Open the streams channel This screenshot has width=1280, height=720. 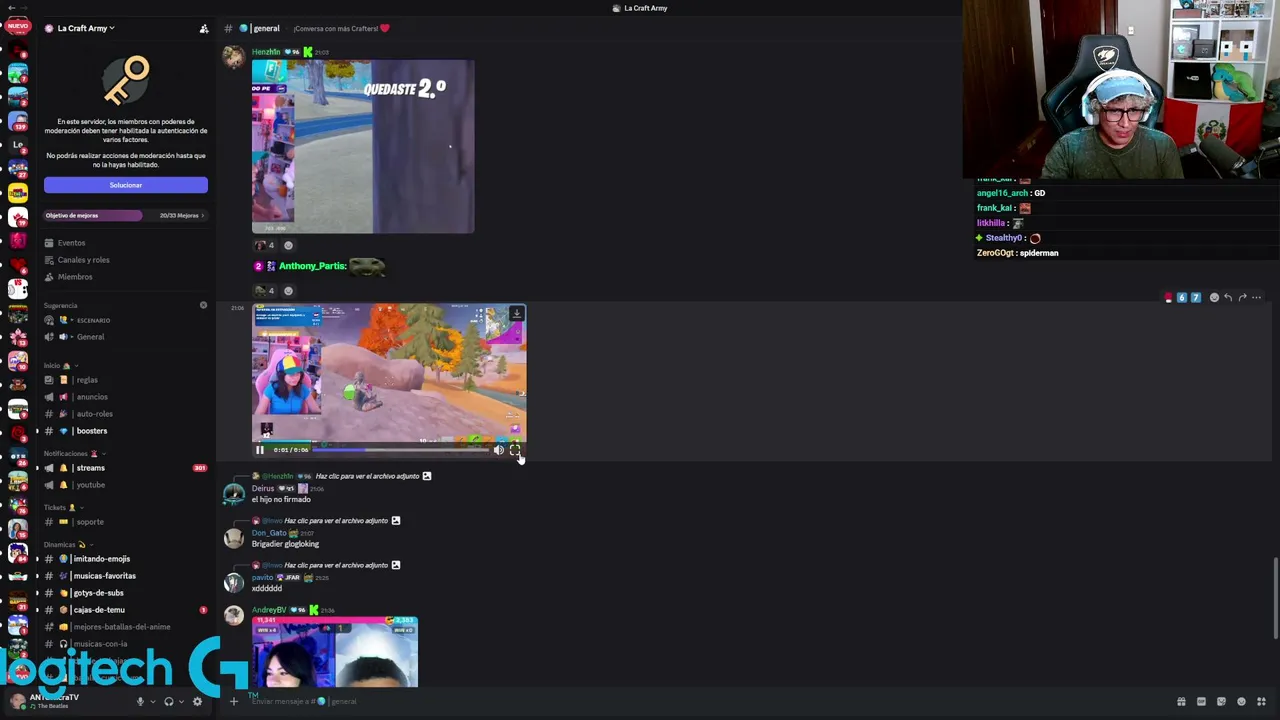pyautogui.click(x=90, y=468)
